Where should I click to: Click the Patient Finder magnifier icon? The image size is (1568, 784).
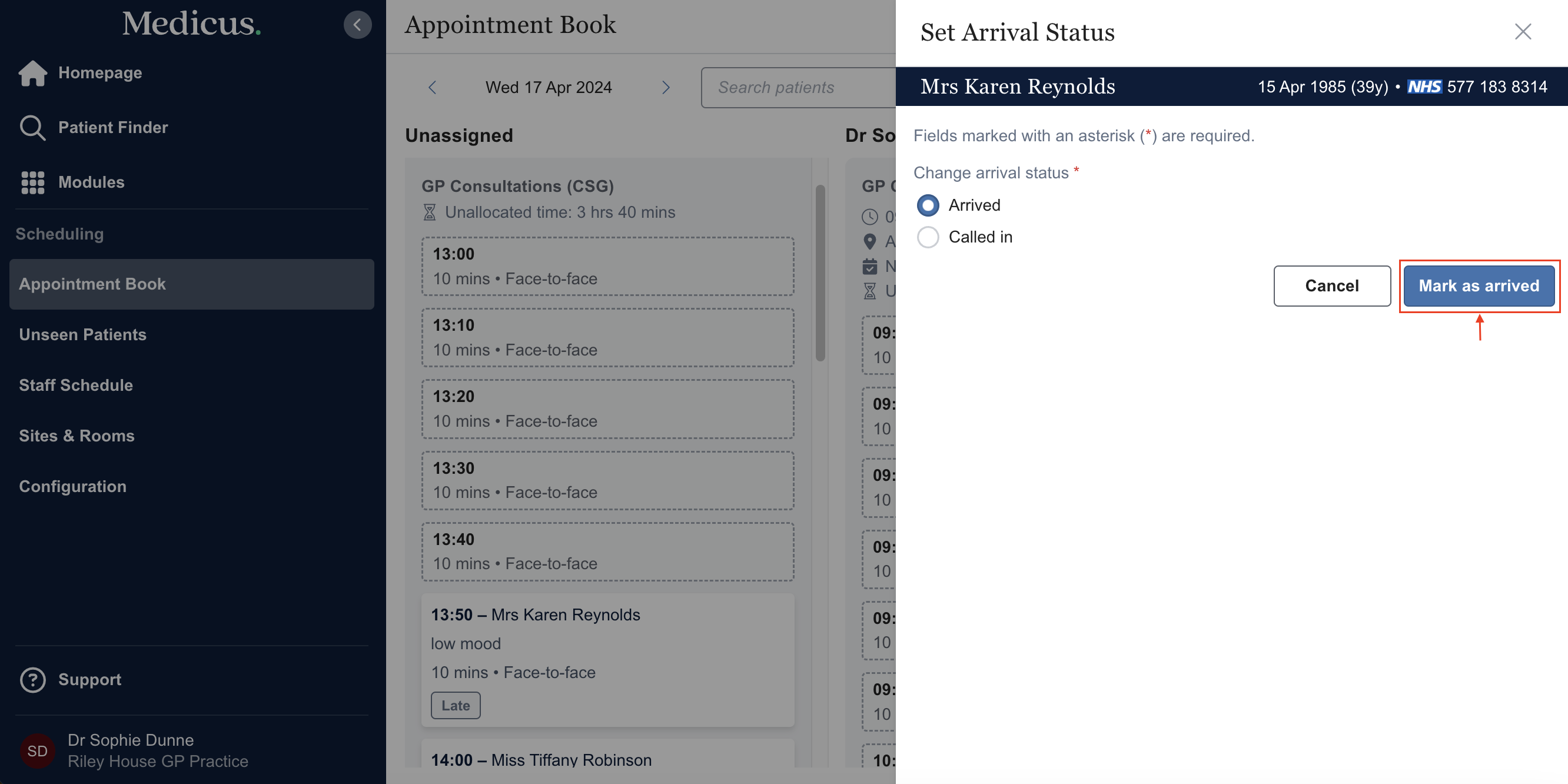32,128
